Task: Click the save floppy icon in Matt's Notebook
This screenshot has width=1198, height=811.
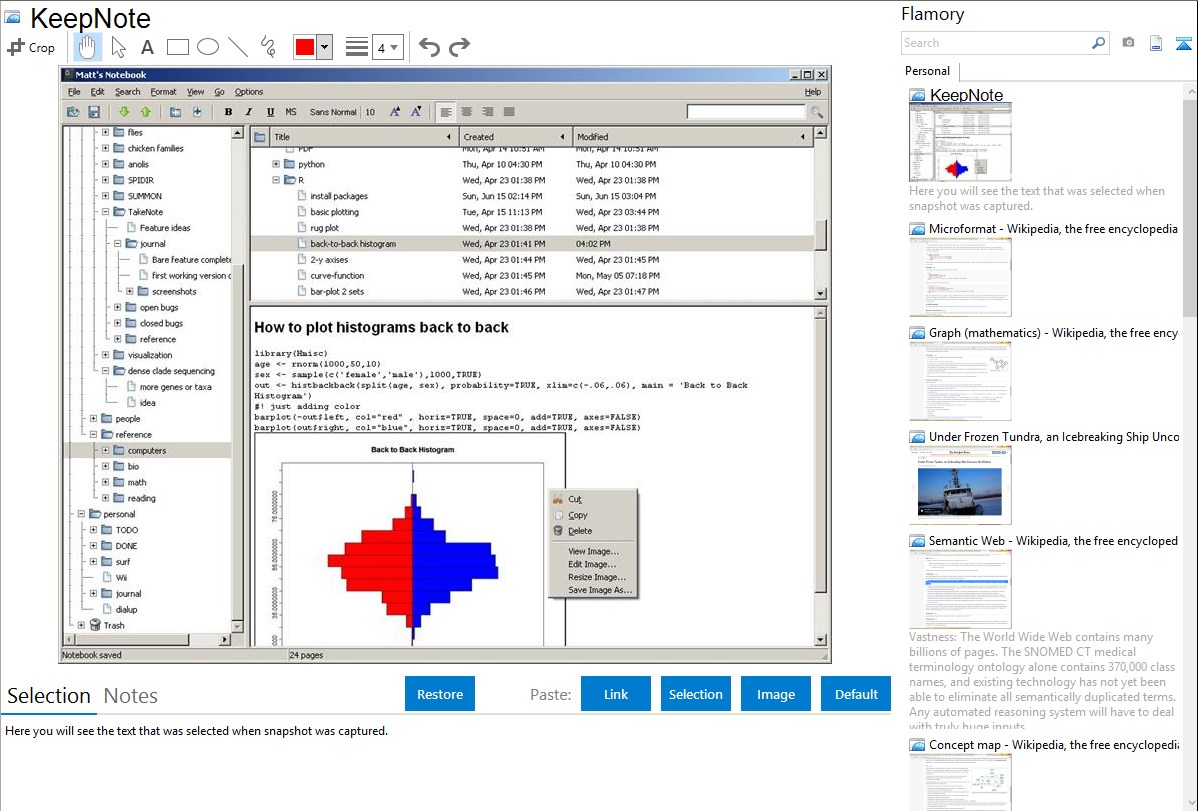Action: coord(94,112)
